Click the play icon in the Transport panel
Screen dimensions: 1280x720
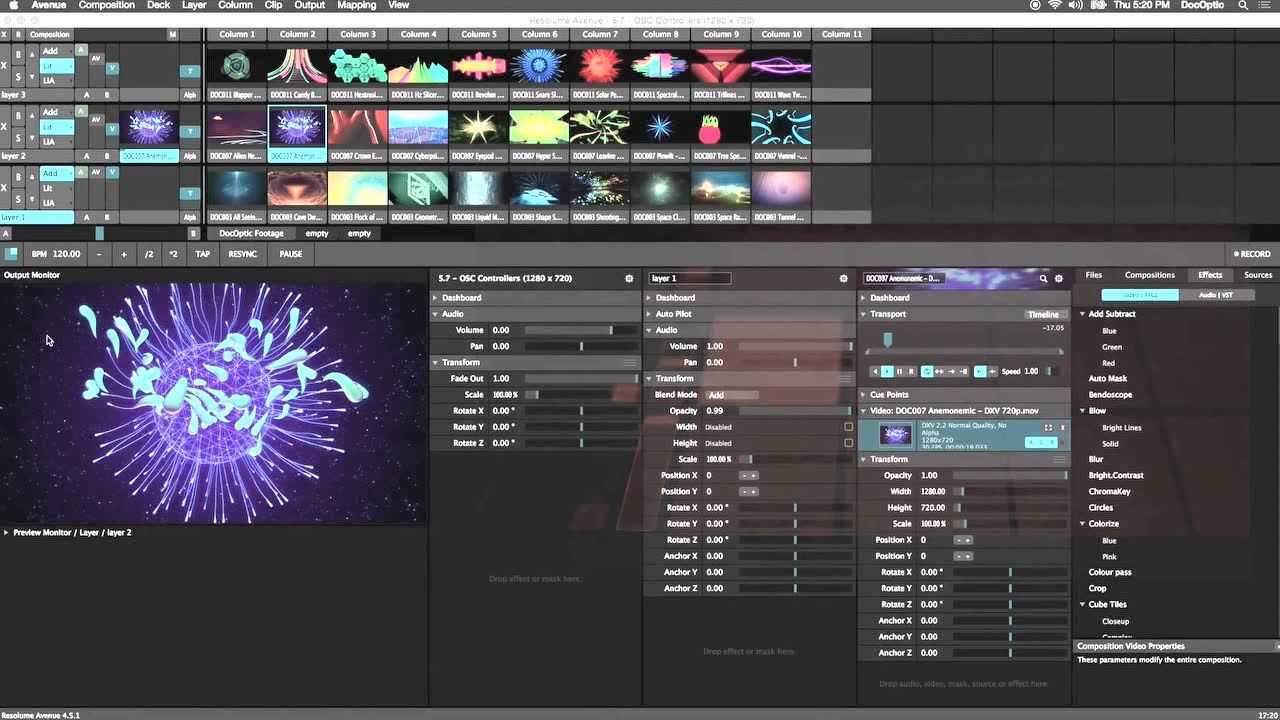click(887, 371)
